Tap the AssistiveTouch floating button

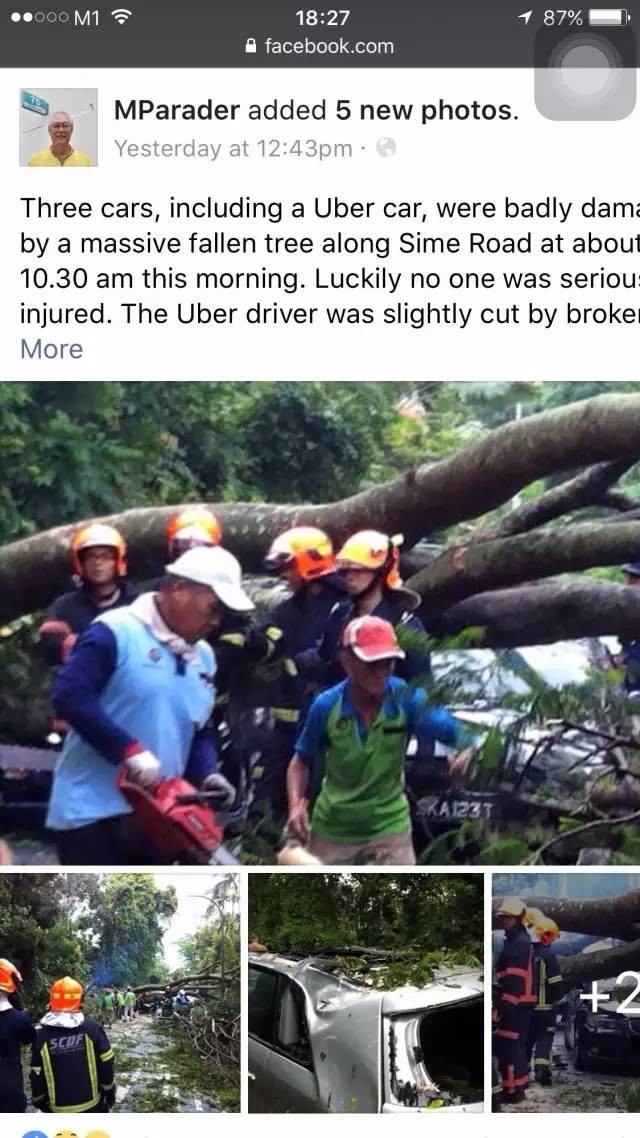pyautogui.click(x=585, y=71)
